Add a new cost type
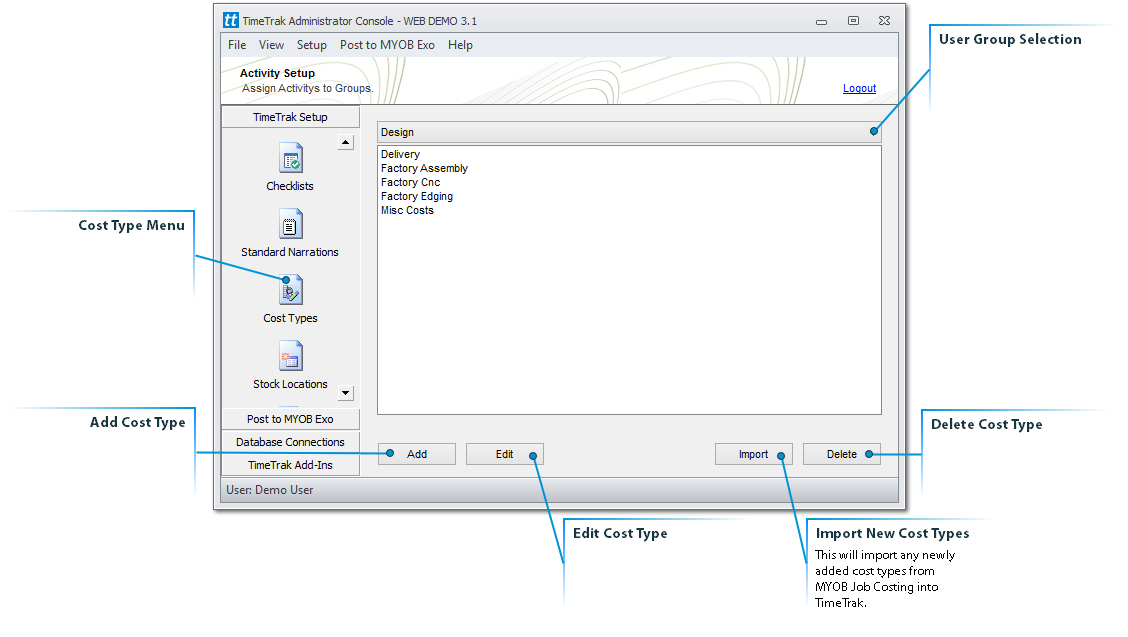This screenshot has width=1128, height=637. tap(417, 454)
